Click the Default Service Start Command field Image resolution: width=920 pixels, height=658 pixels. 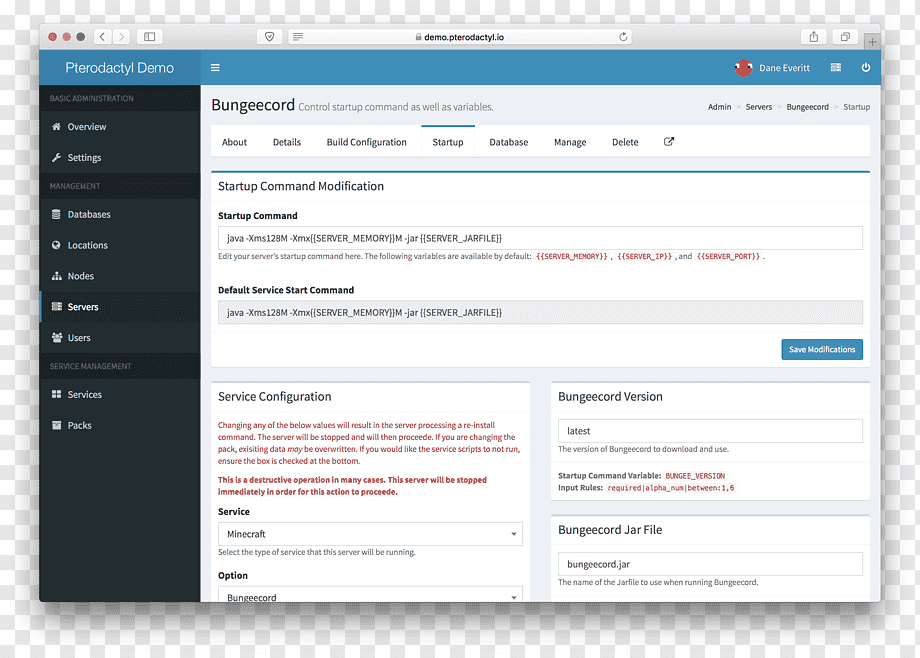point(540,312)
